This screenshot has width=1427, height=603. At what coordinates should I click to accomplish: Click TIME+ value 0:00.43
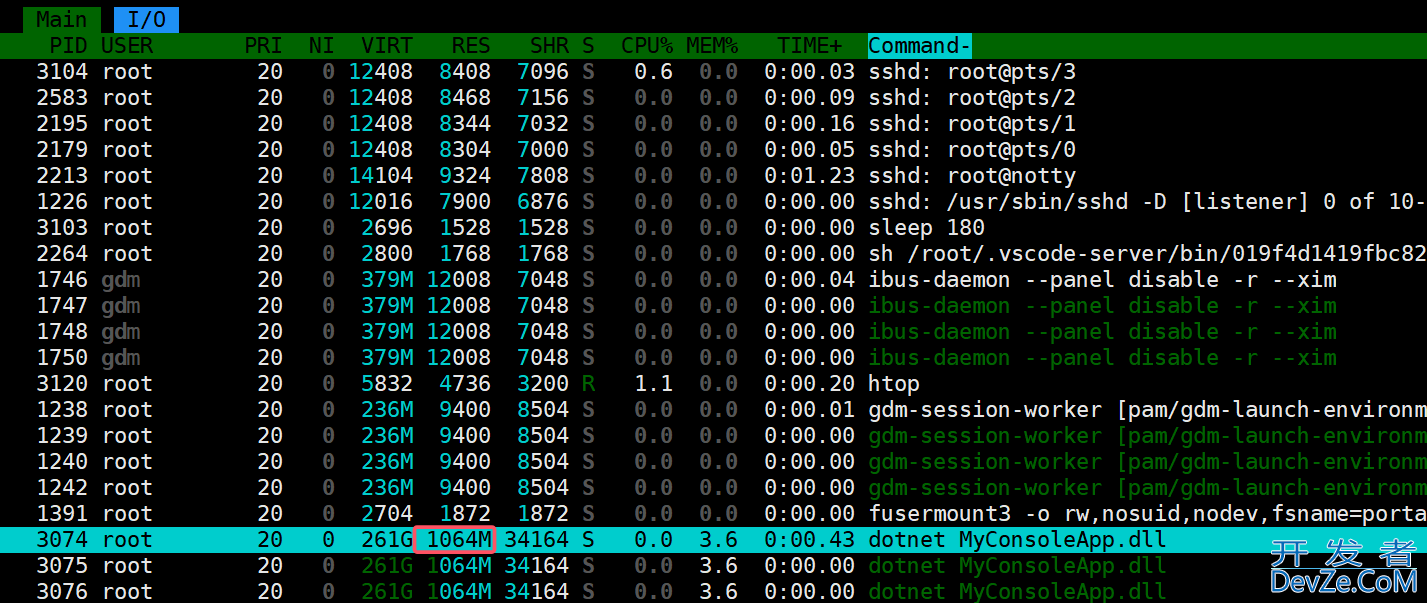(x=810, y=540)
